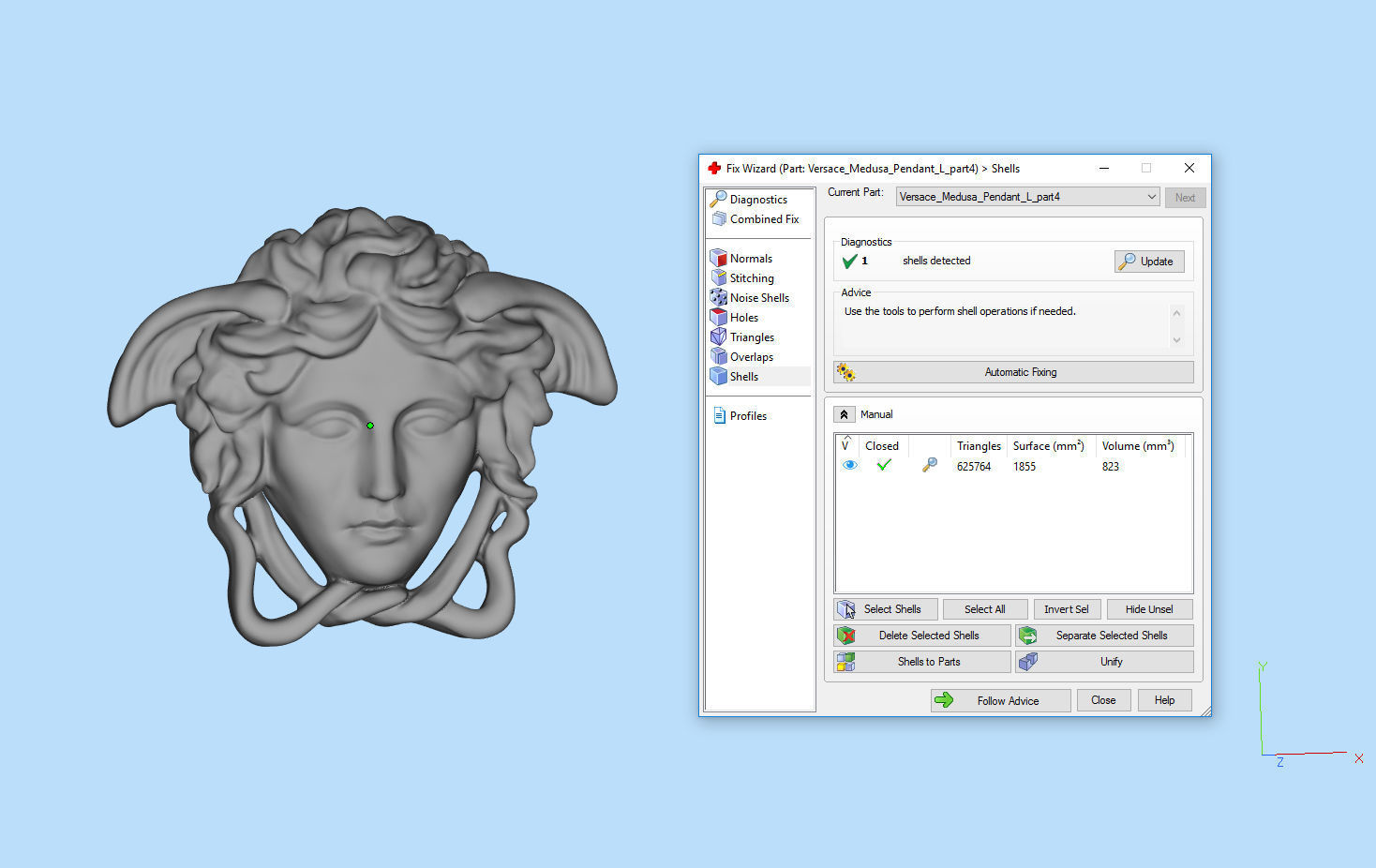Select surface value 1855 cell
Viewport: 1376px width, 868px height.
click(1025, 467)
